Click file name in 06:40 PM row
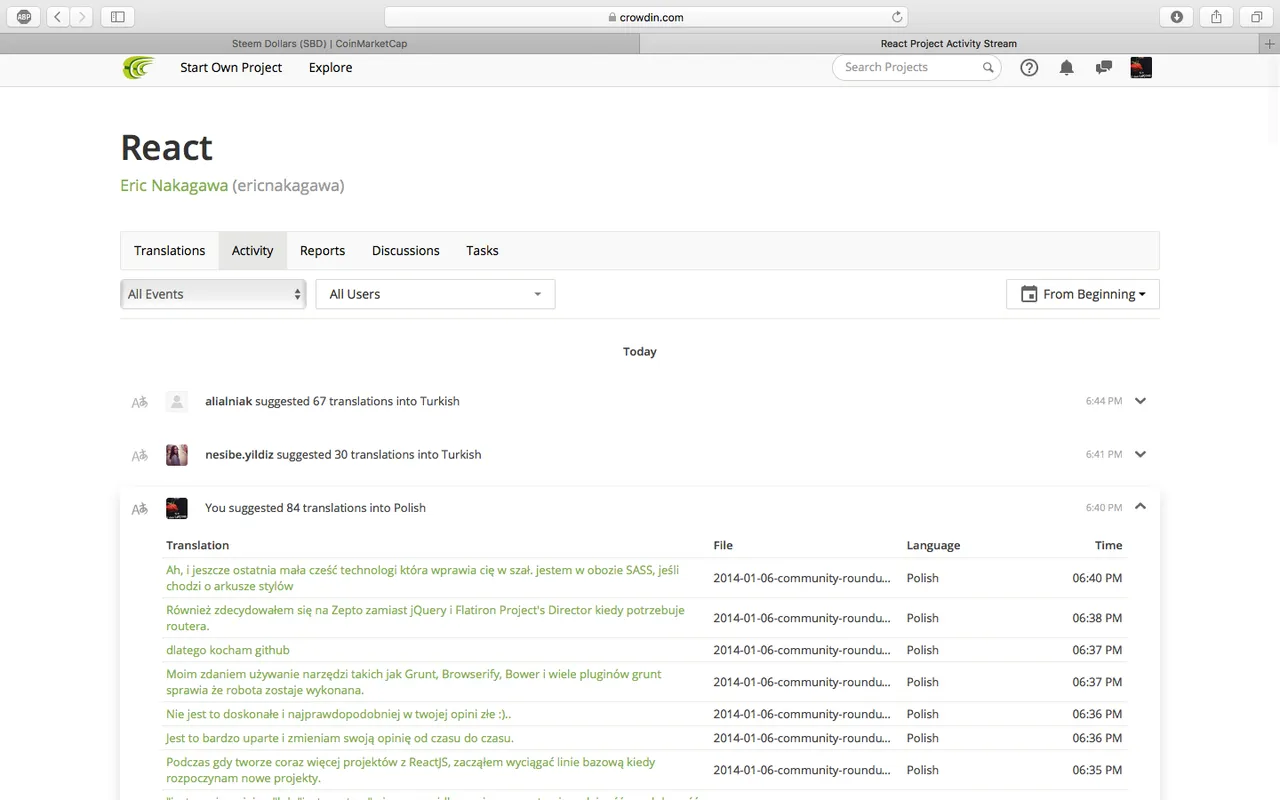The width and height of the screenshot is (1280, 800). click(802, 578)
